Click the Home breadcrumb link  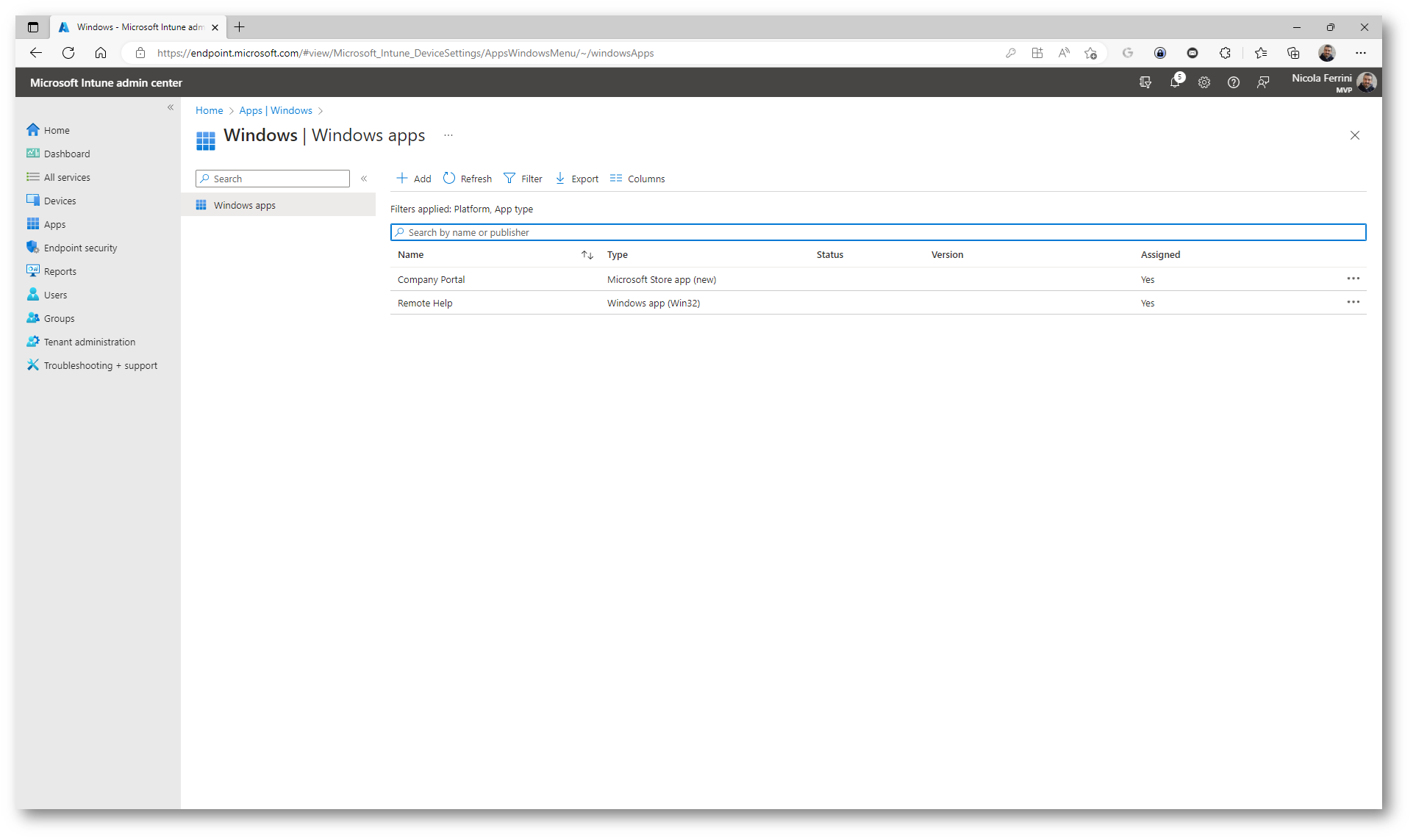[209, 110]
